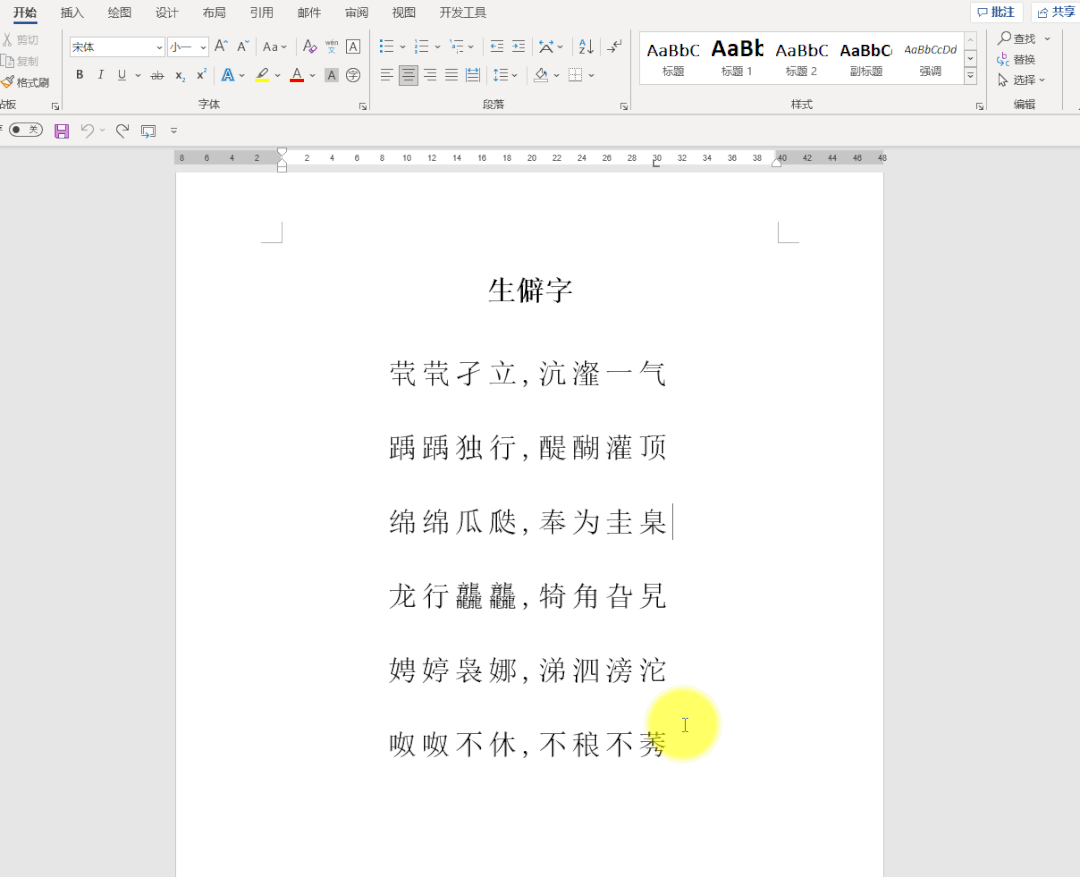Click the Show/Hide Marks icon
Viewport: 1080px width, 877px height.
(x=613, y=46)
